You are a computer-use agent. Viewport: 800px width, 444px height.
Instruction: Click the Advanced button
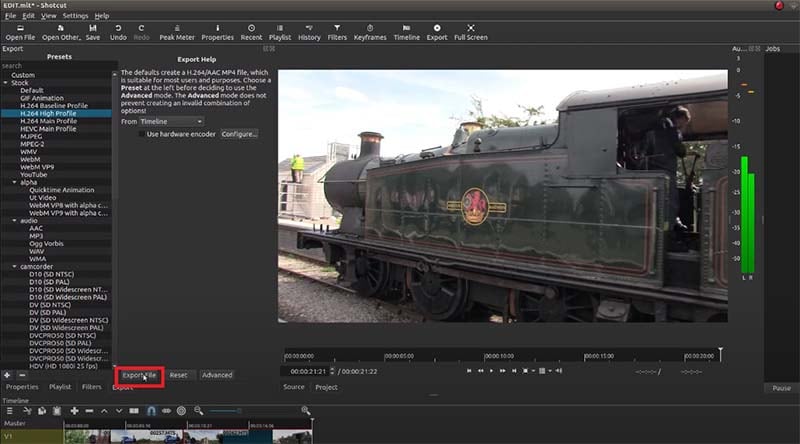tap(217, 375)
